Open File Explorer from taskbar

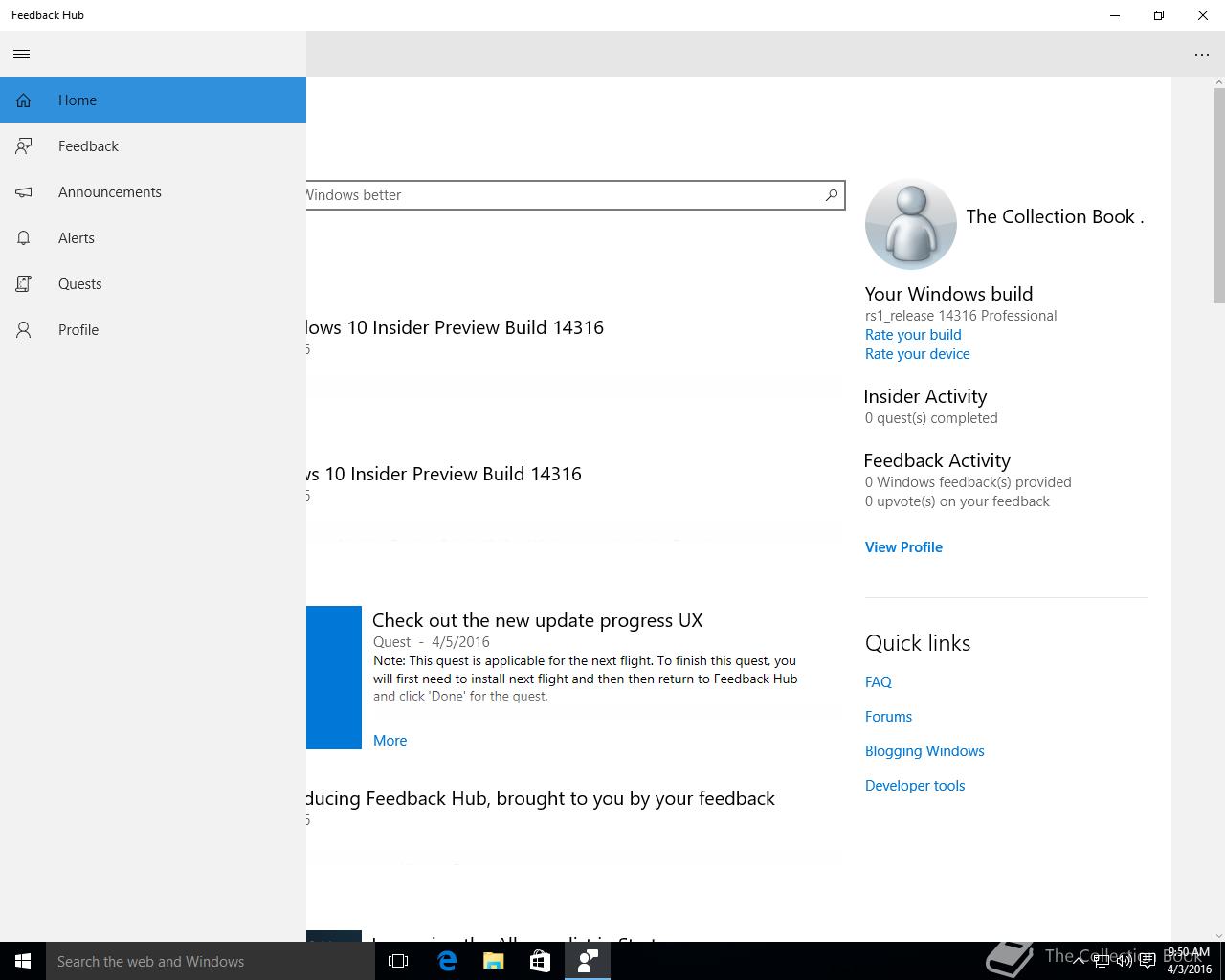493,961
